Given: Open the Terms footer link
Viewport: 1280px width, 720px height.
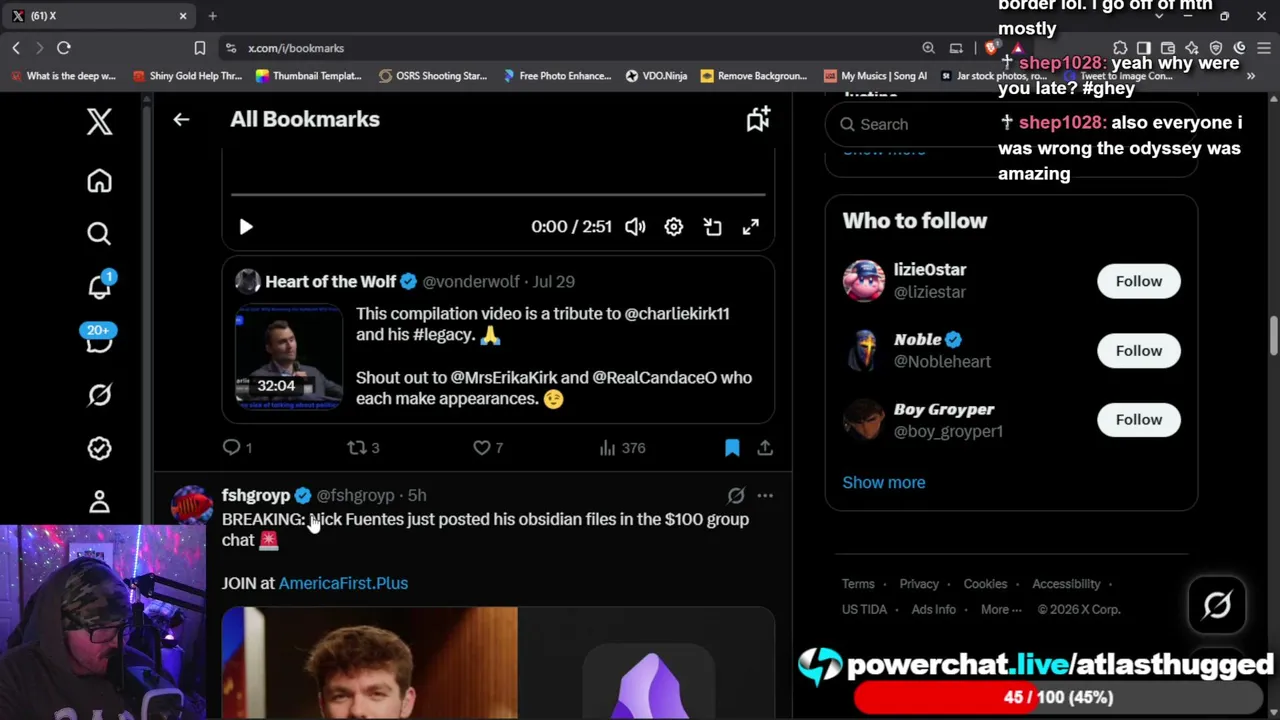Looking at the screenshot, I should [858, 584].
